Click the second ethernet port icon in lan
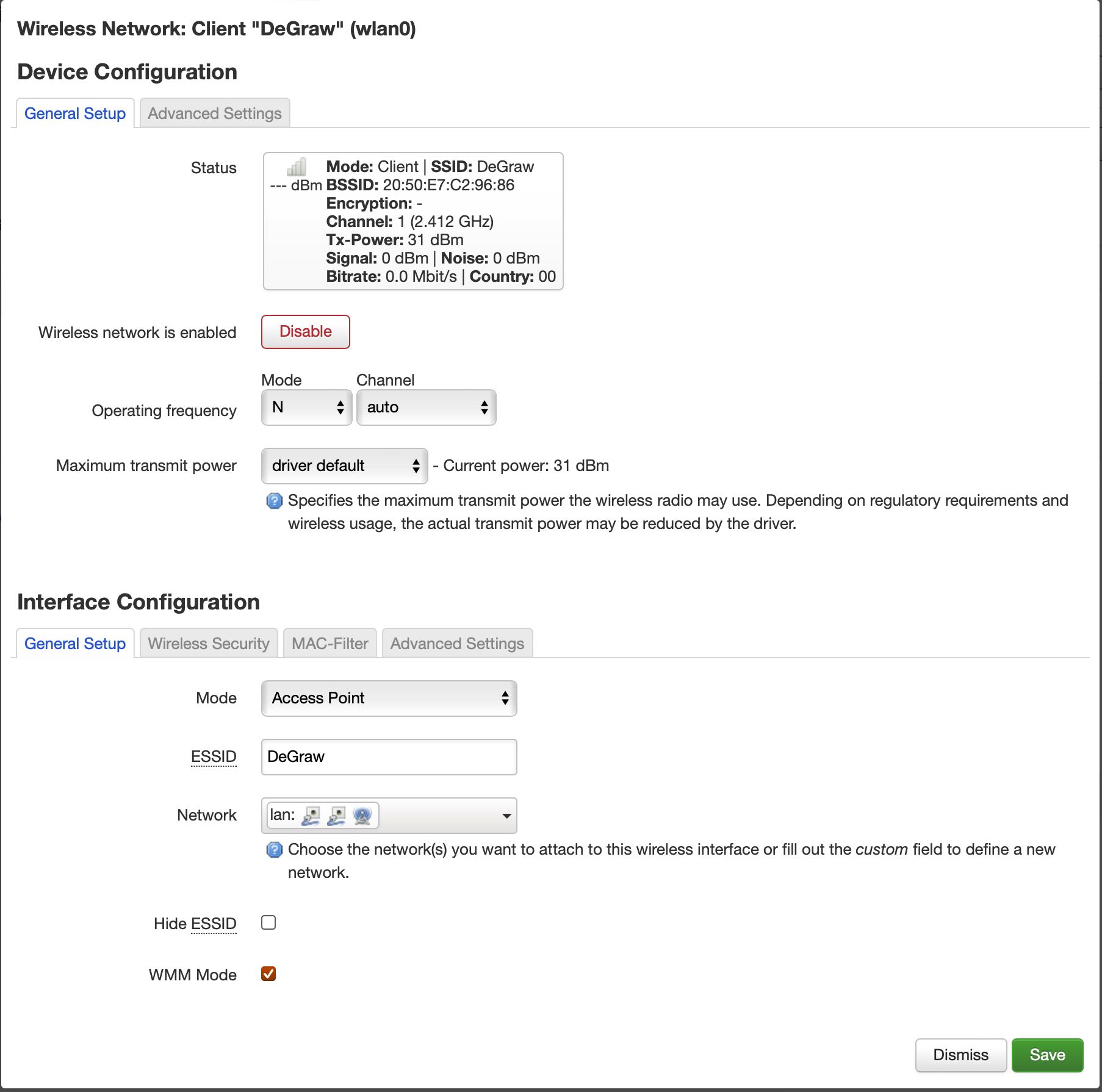1102x1092 pixels. coord(336,816)
